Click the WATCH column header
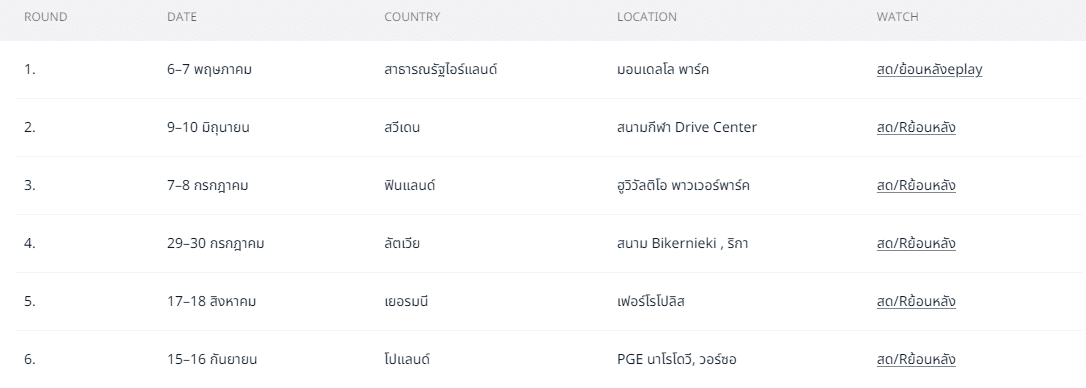The height and width of the screenshot is (388, 1086). (x=898, y=17)
